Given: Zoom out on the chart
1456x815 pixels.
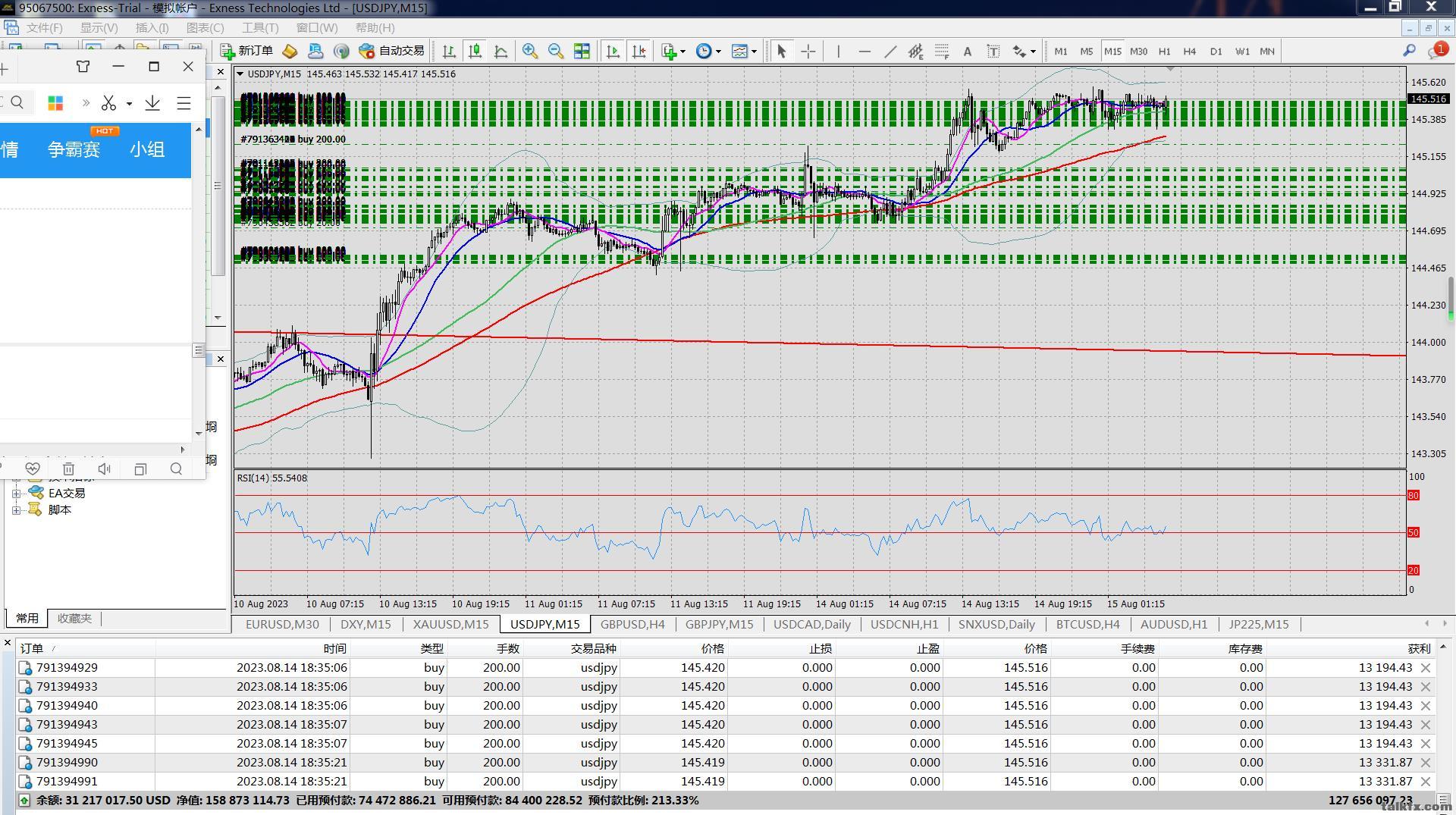Looking at the screenshot, I should tap(556, 51).
